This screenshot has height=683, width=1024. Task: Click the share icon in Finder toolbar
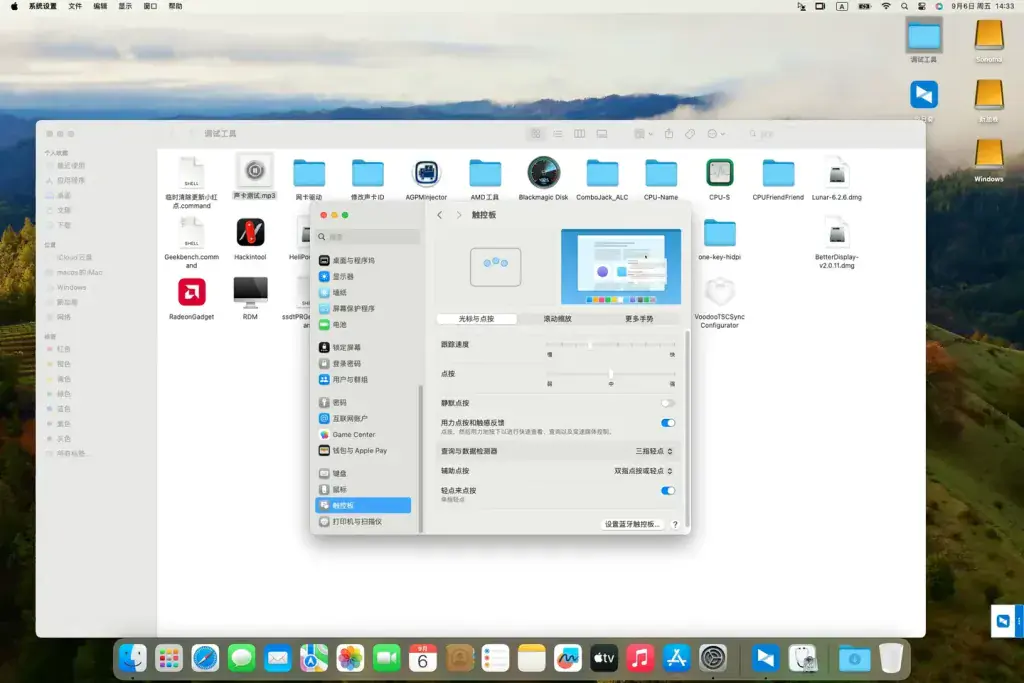pos(669,133)
